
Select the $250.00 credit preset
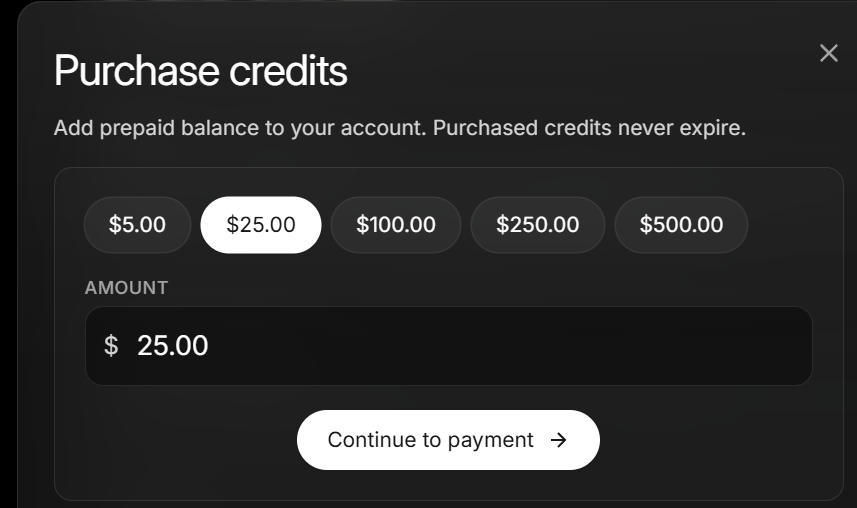(x=538, y=225)
